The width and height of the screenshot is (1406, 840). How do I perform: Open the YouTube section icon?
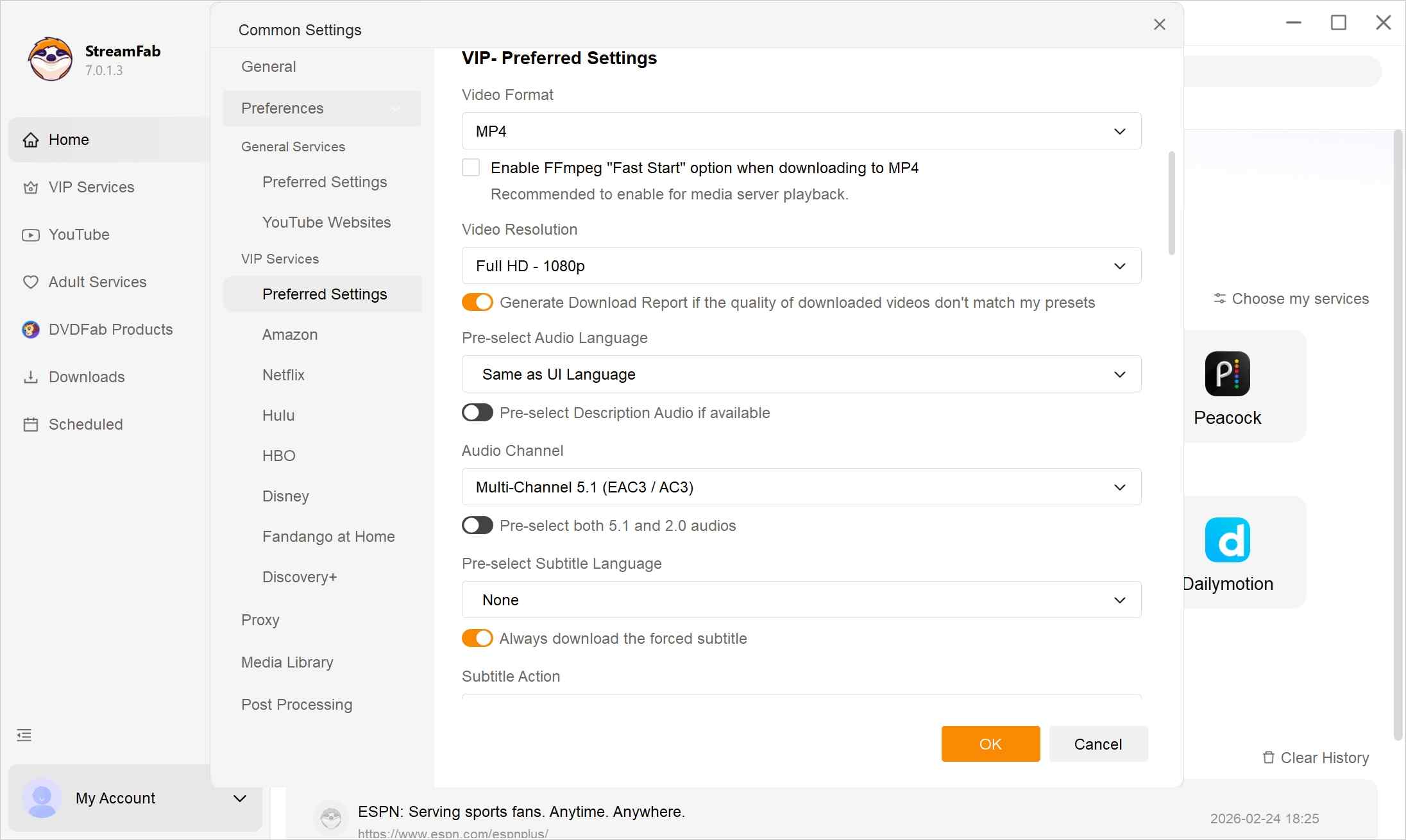tap(31, 234)
